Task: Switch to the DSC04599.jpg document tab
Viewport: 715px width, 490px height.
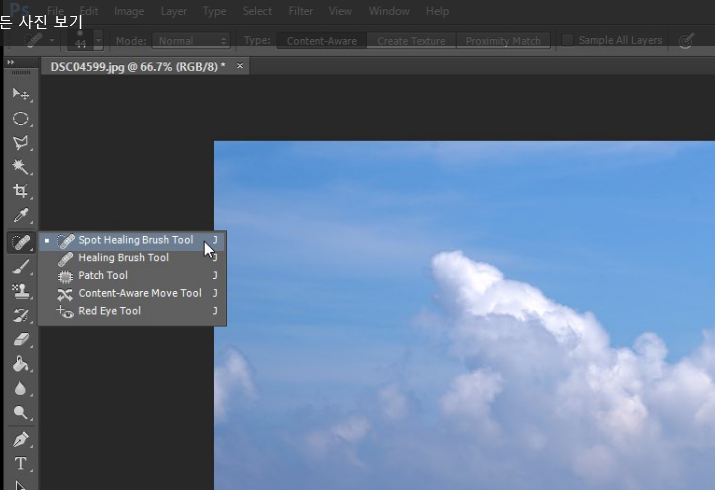Action: coord(138,67)
